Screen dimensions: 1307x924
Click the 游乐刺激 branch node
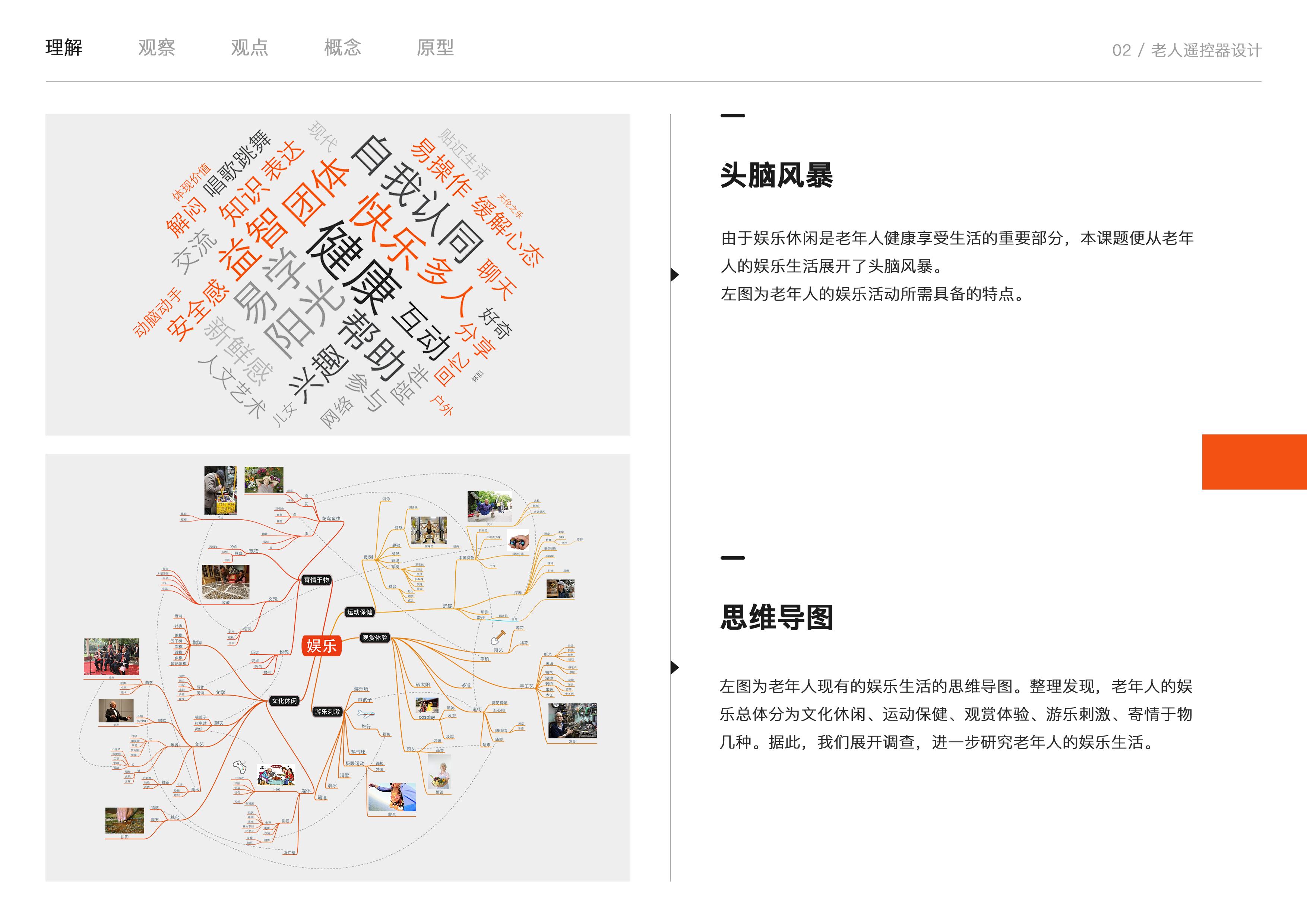click(x=327, y=712)
